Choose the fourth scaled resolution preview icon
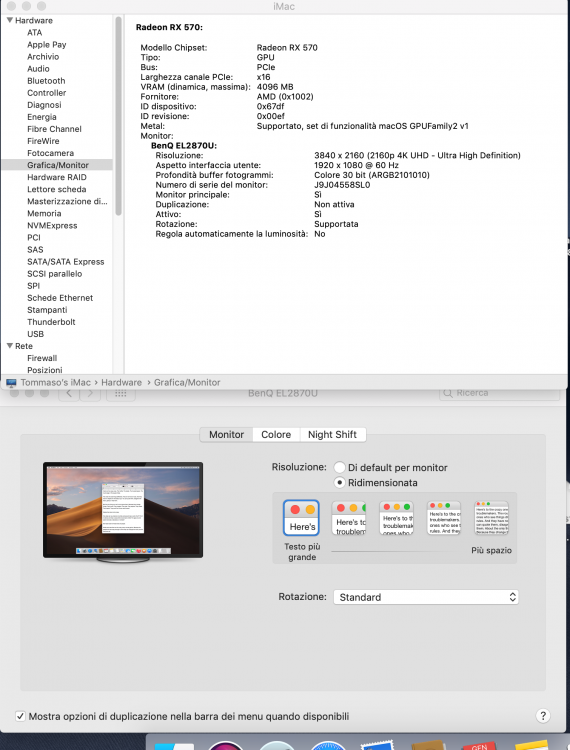570x750 pixels. pyautogui.click(x=444, y=518)
